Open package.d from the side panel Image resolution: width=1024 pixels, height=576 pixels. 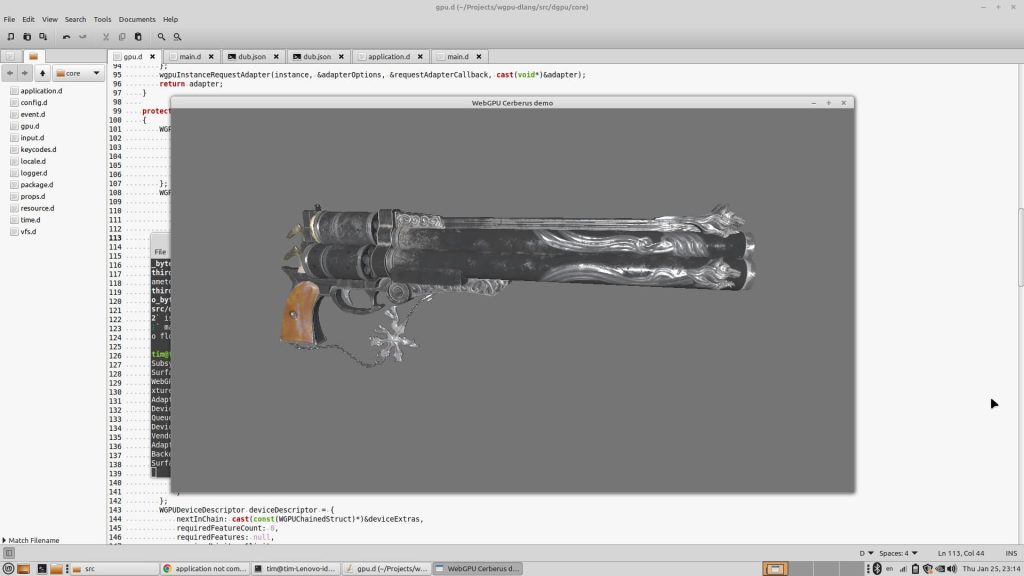pyautogui.click(x=37, y=185)
